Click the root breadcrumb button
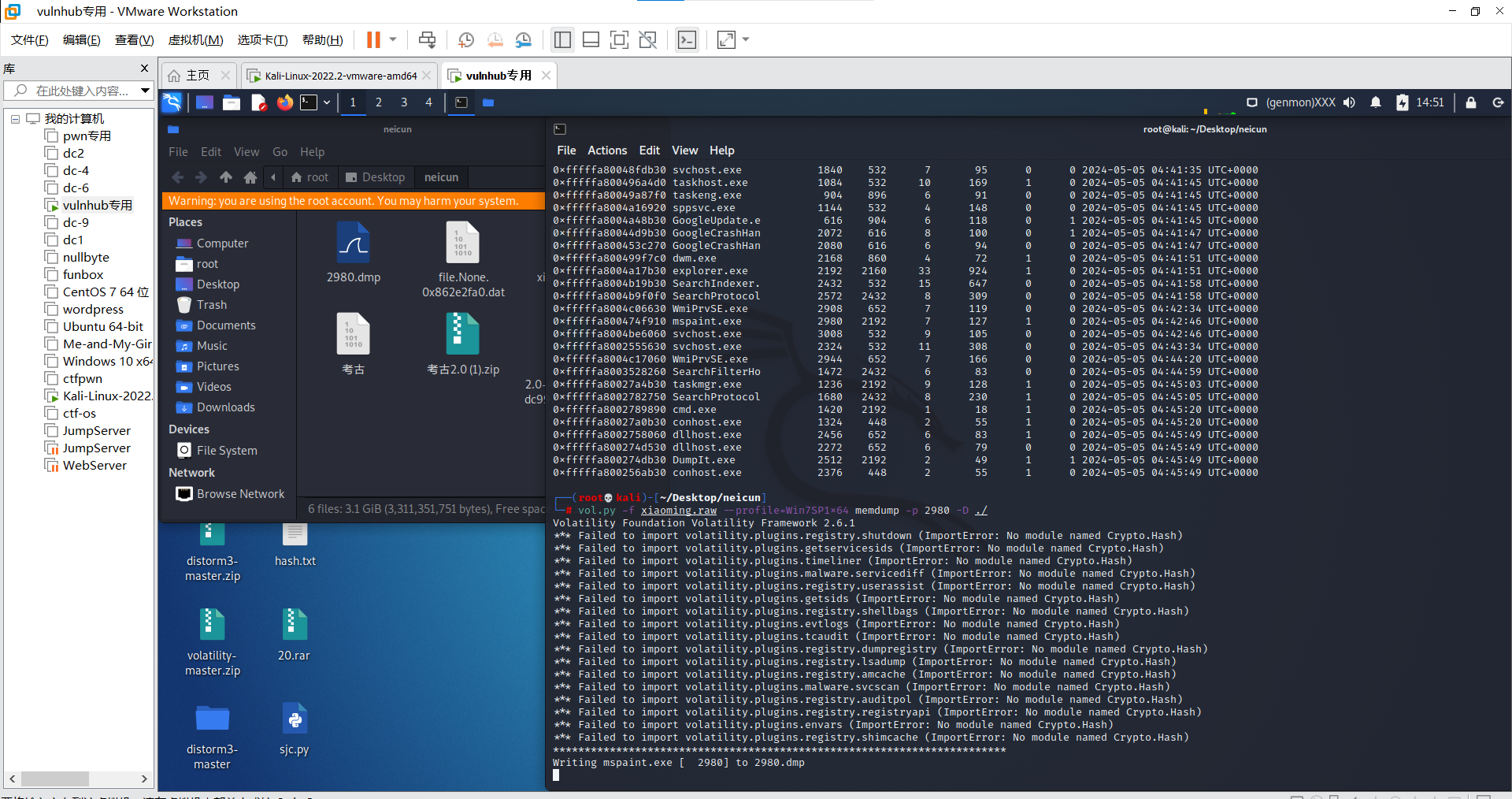The width and height of the screenshot is (1512, 799). (x=309, y=177)
